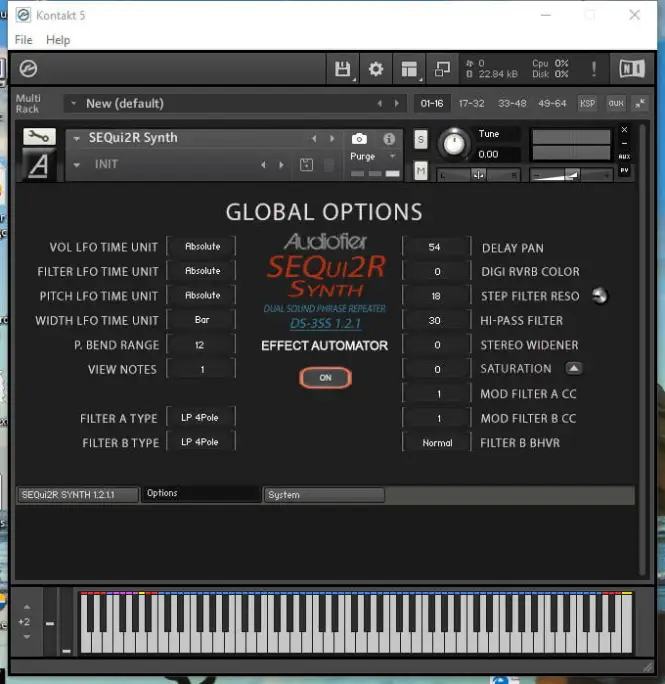Click the P. BEND RANGE value 12

[x=201, y=345]
